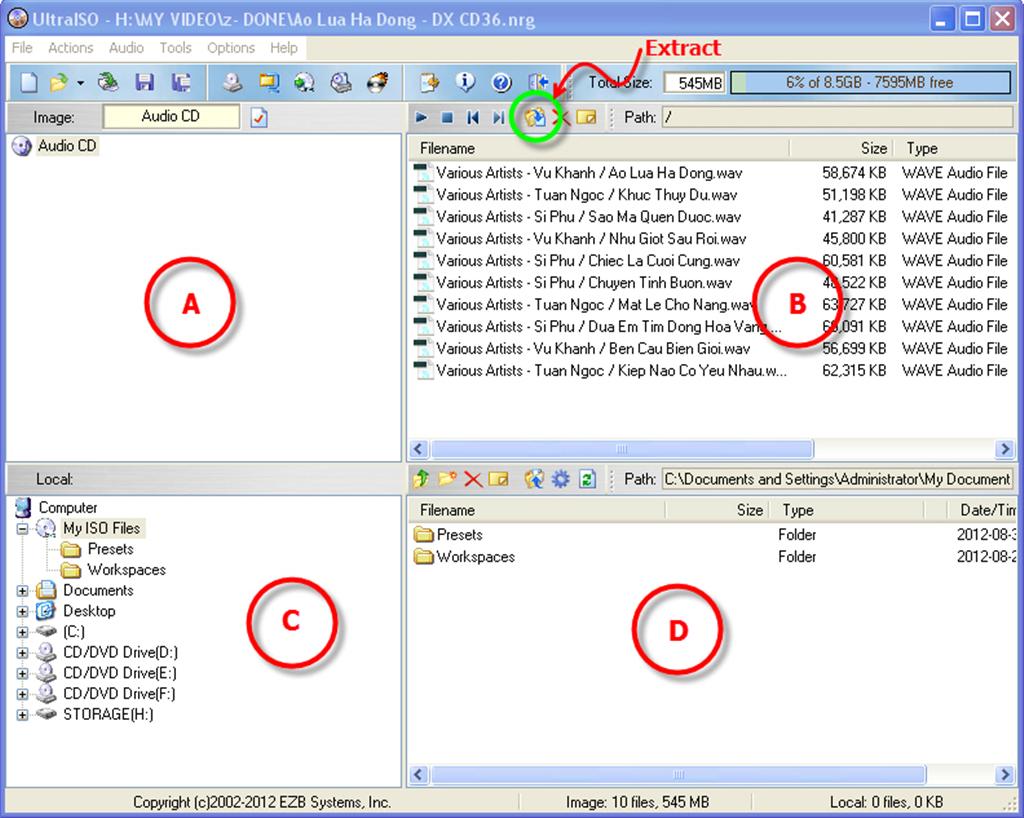Click the Extract icon in the image toolbar
Screen dimensions: 1024x818
click(x=535, y=118)
